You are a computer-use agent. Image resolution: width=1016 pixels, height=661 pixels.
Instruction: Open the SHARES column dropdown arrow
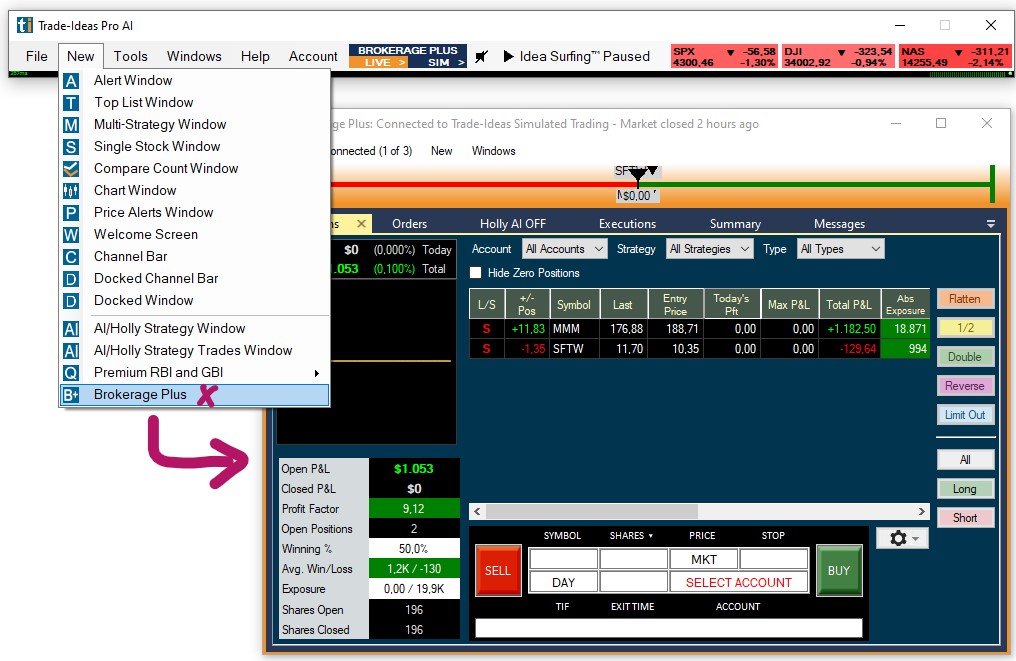pyautogui.click(x=651, y=536)
